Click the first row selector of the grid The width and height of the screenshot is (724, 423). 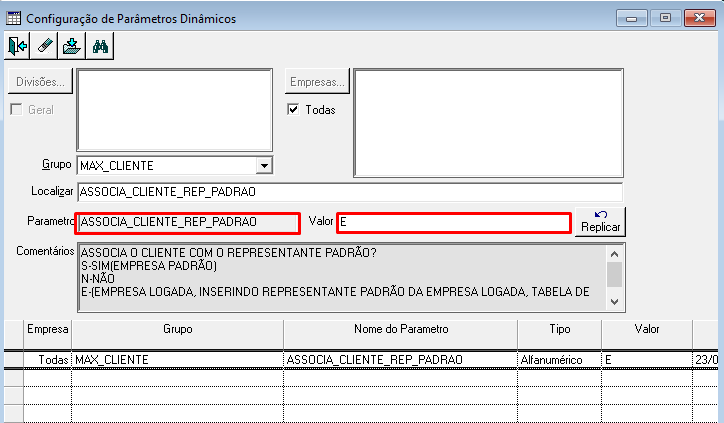pyautogui.click(x=14, y=360)
